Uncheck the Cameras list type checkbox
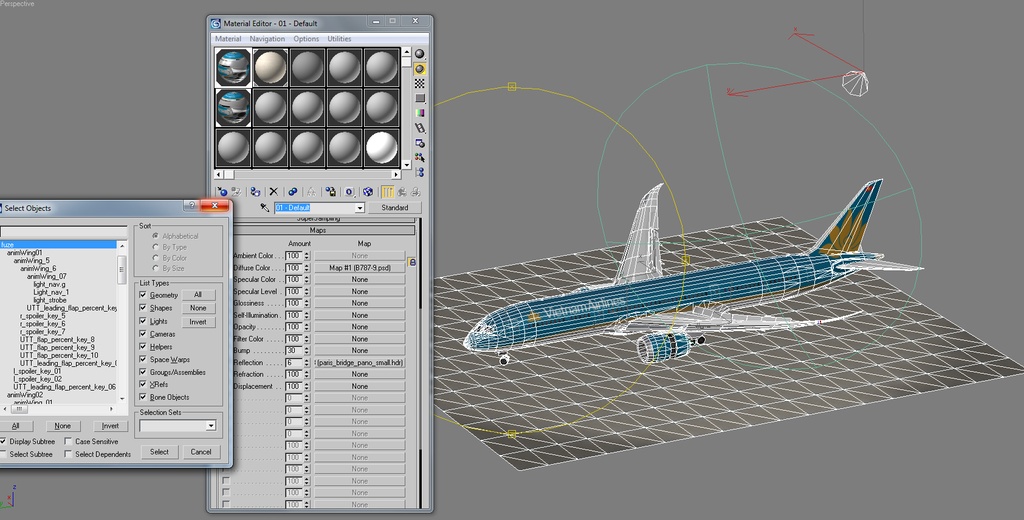Viewport: 1024px width, 520px height. (143, 334)
